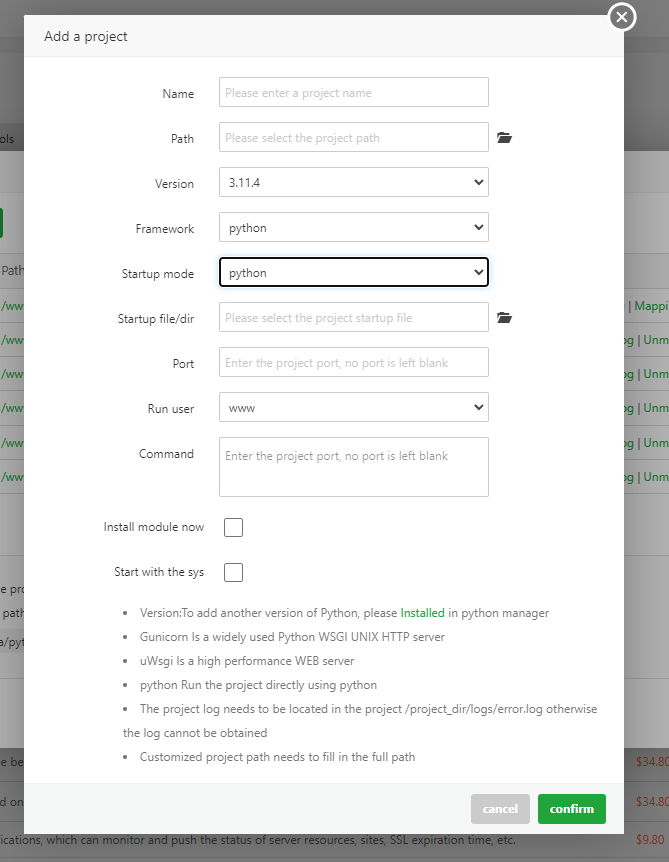The height and width of the screenshot is (862, 669).
Task: Select the Startup file/dir text field
Action: tap(353, 318)
